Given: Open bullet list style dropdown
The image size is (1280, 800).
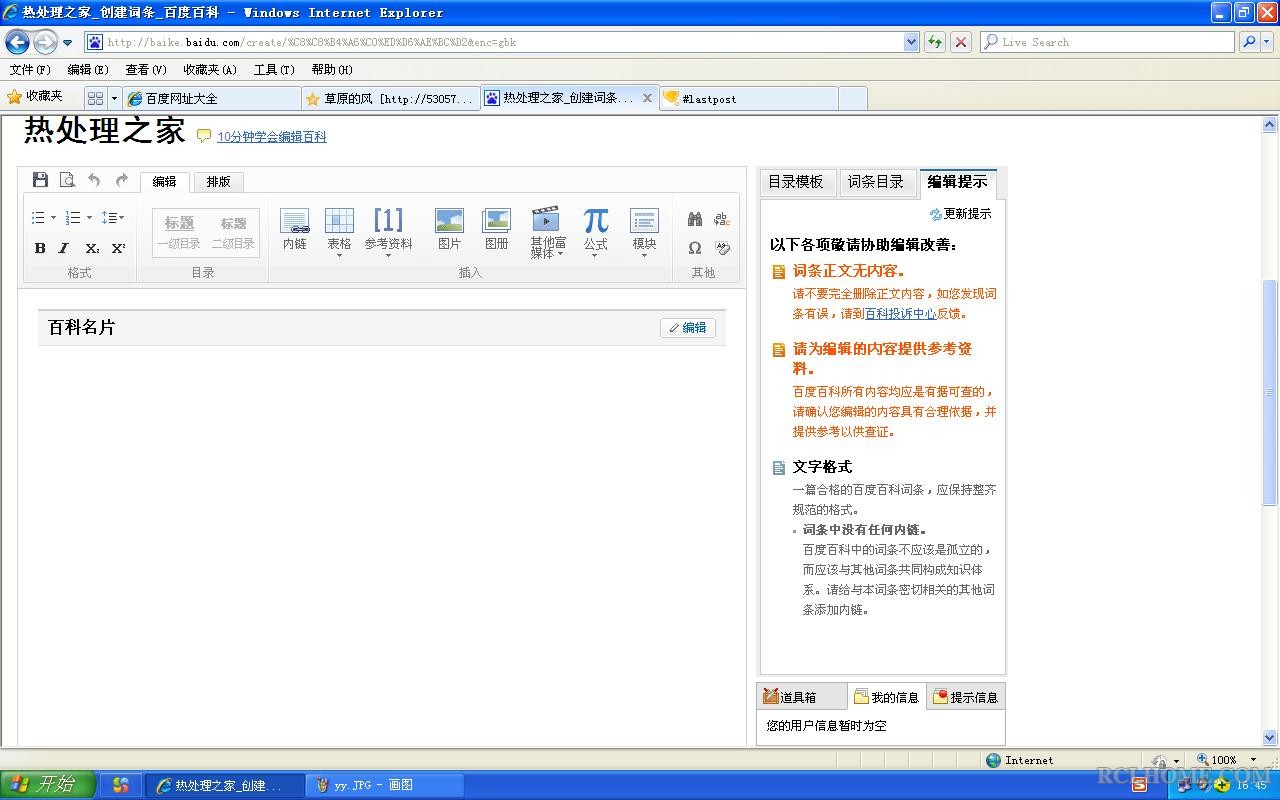Looking at the screenshot, I should (x=53, y=218).
